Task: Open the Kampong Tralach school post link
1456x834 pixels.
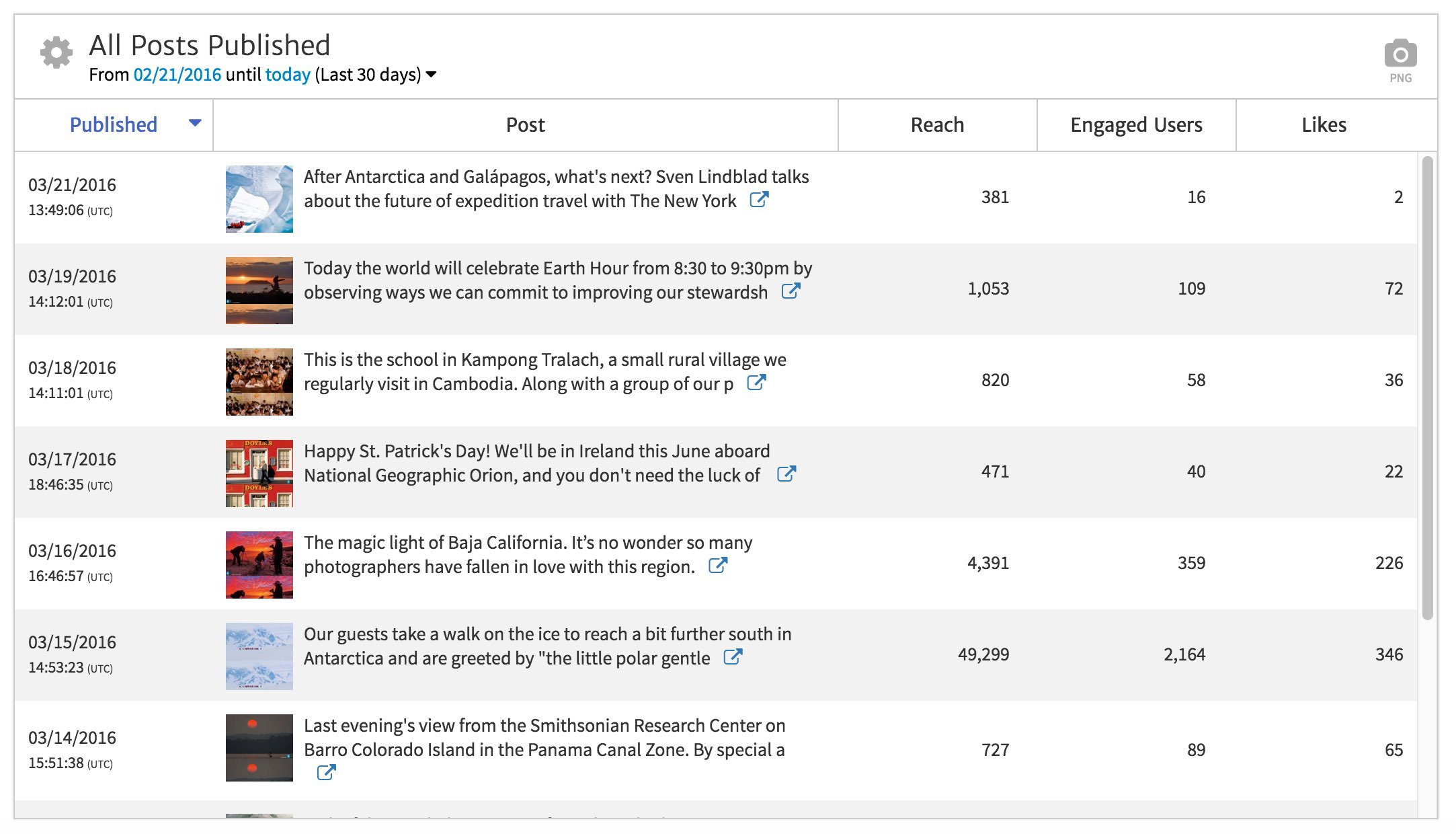Action: (x=758, y=383)
